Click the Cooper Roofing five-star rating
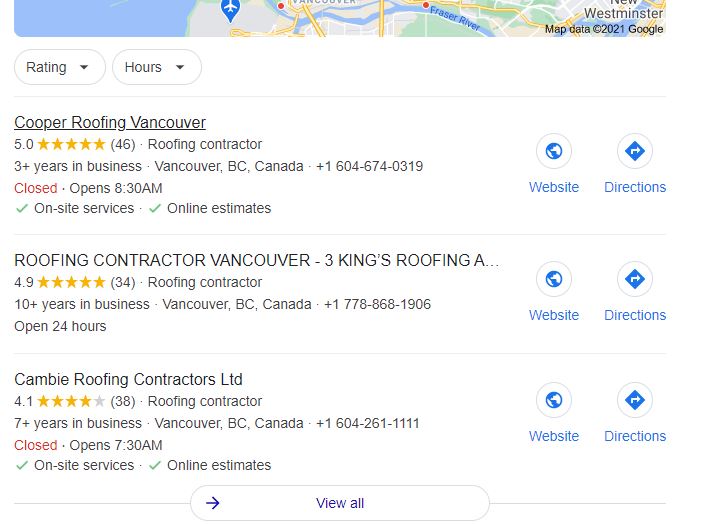The height and width of the screenshot is (524, 716). point(71,144)
